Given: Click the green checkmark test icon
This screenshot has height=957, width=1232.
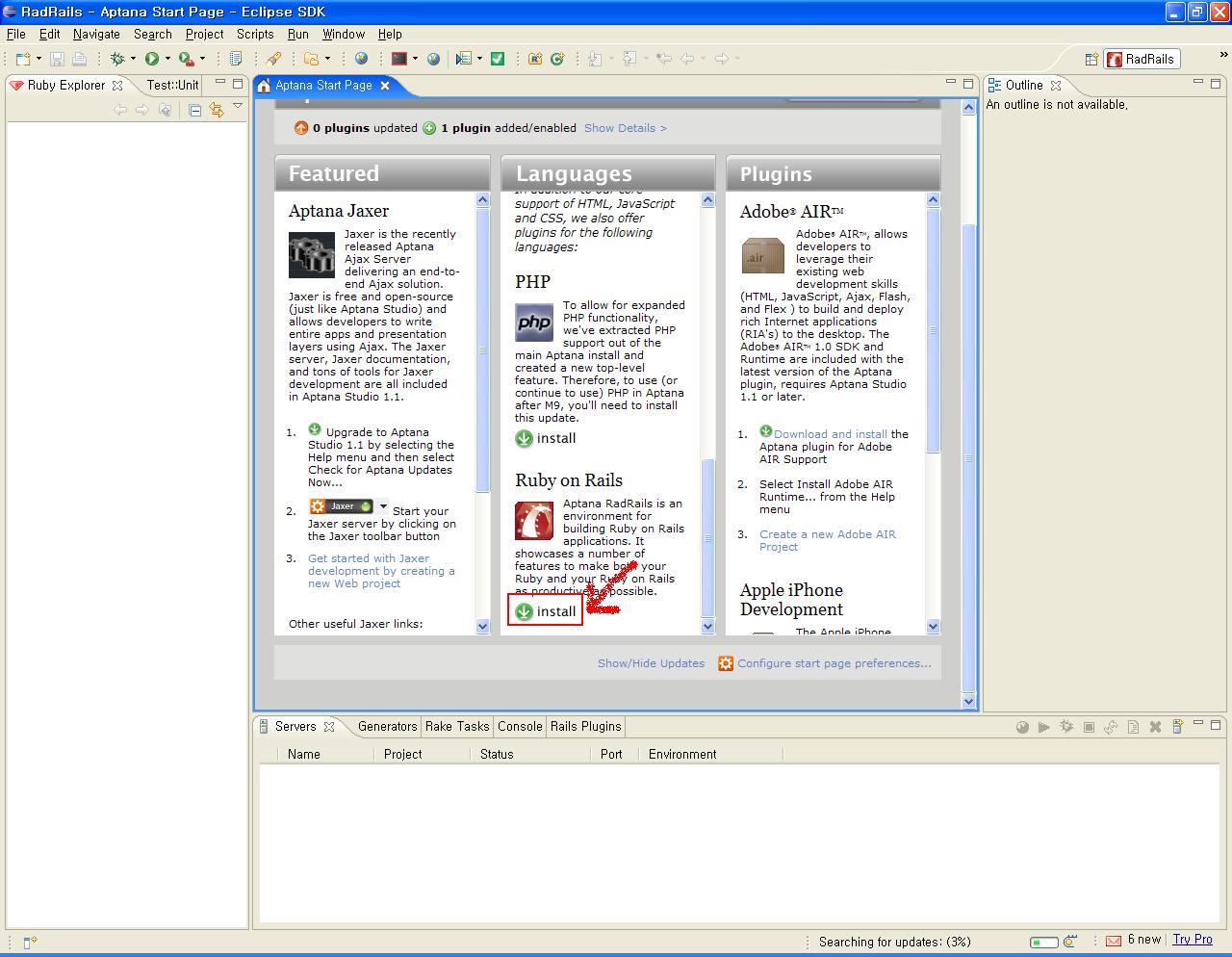Looking at the screenshot, I should coord(498,59).
